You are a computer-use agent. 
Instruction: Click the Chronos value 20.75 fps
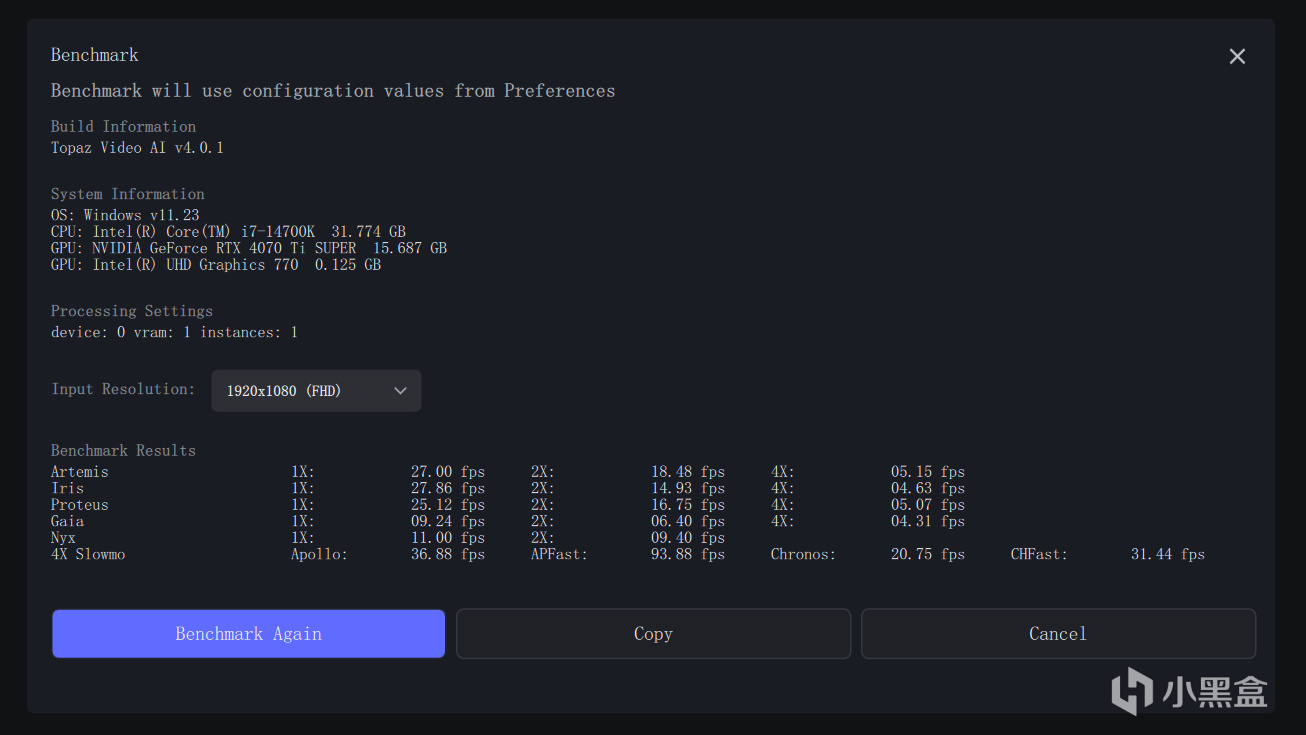pyautogui.click(x=928, y=554)
